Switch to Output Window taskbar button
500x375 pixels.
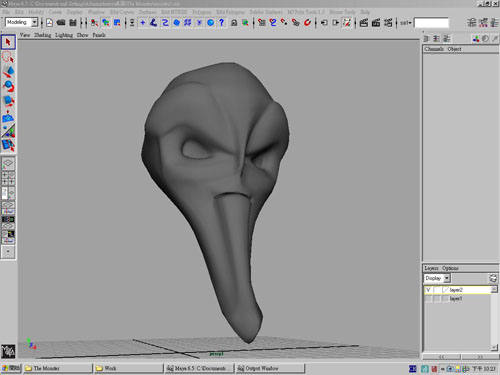pyautogui.click(x=270, y=368)
